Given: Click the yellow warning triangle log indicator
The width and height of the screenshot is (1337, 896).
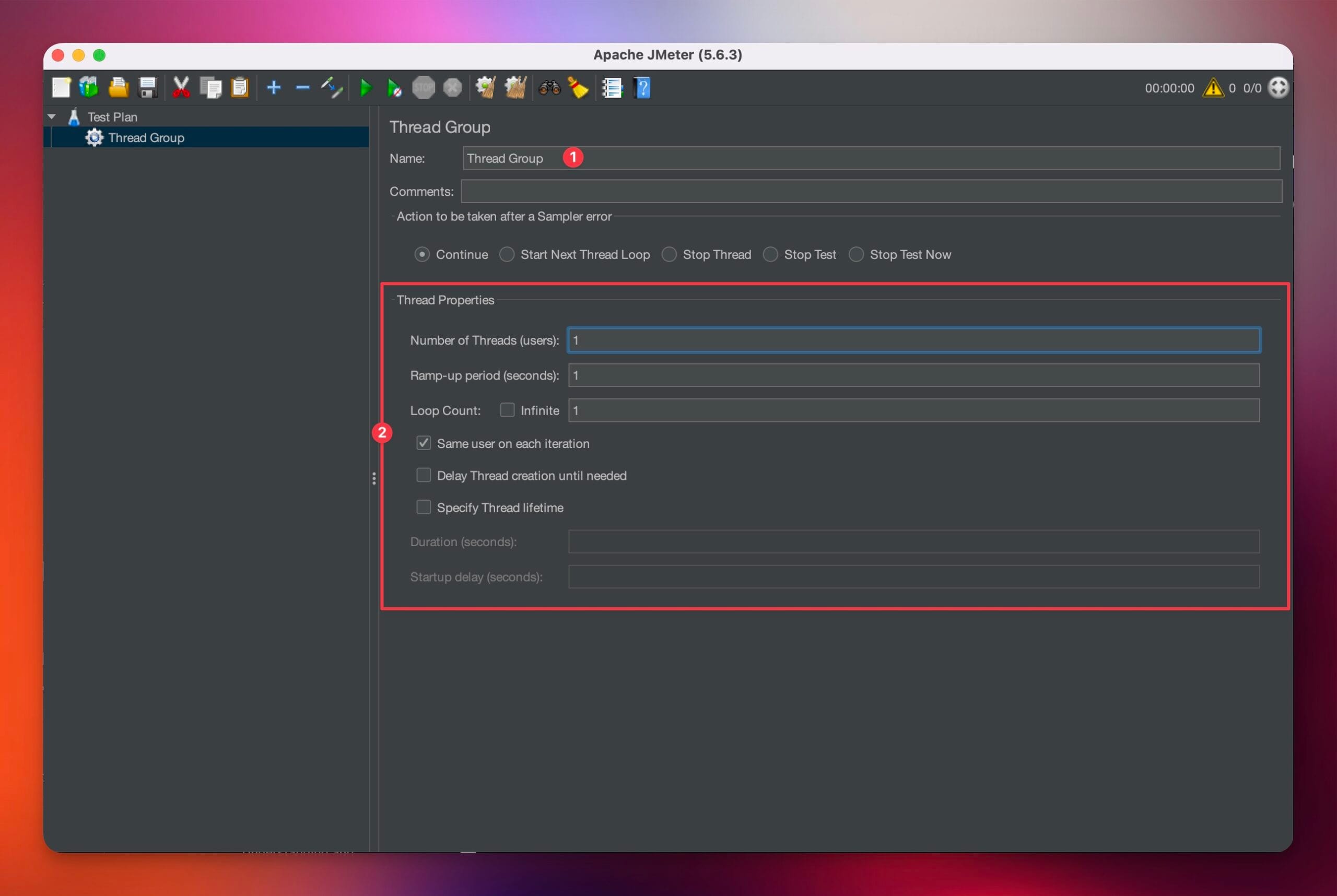Looking at the screenshot, I should coord(1213,88).
